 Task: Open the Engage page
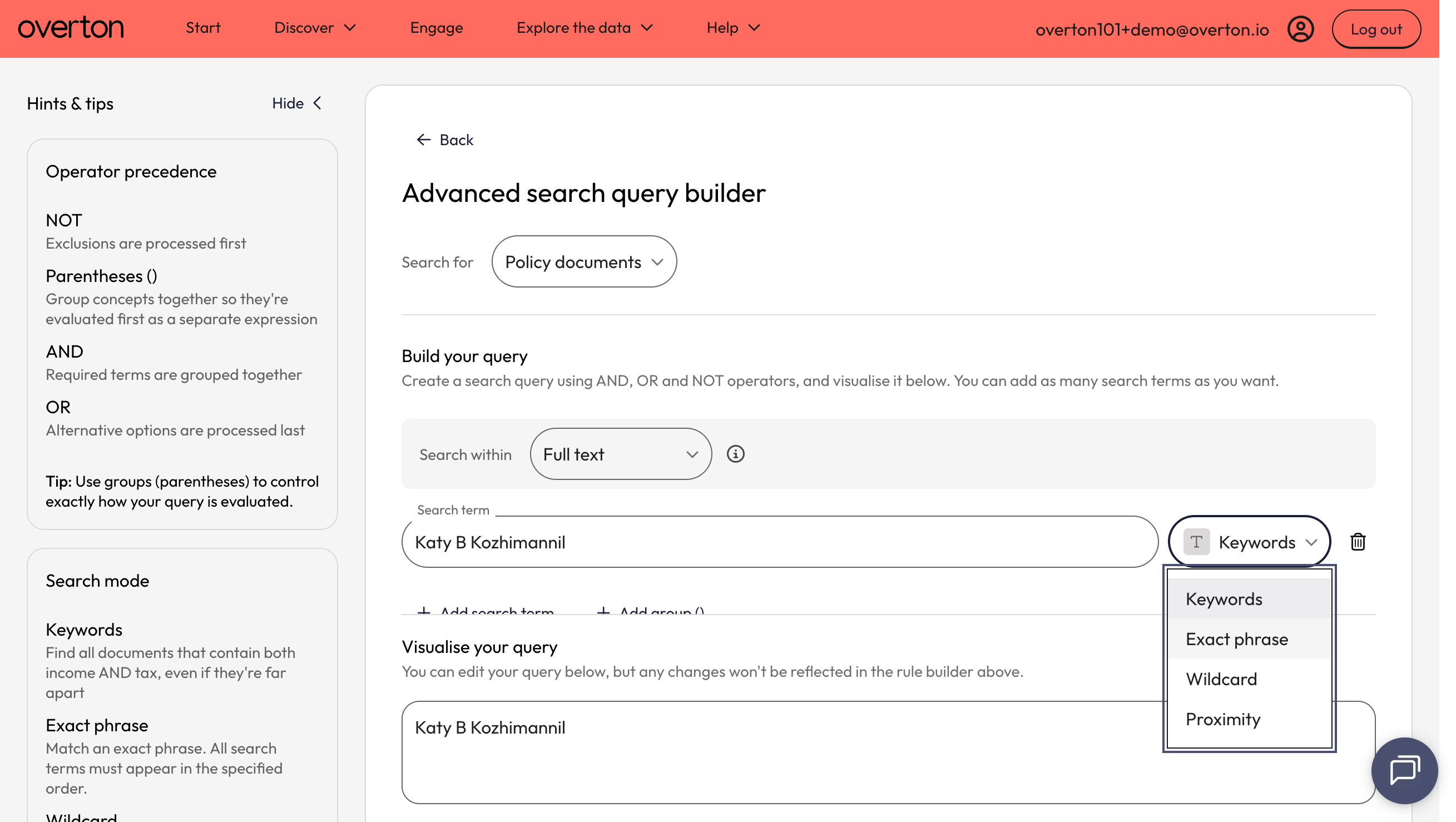point(436,28)
